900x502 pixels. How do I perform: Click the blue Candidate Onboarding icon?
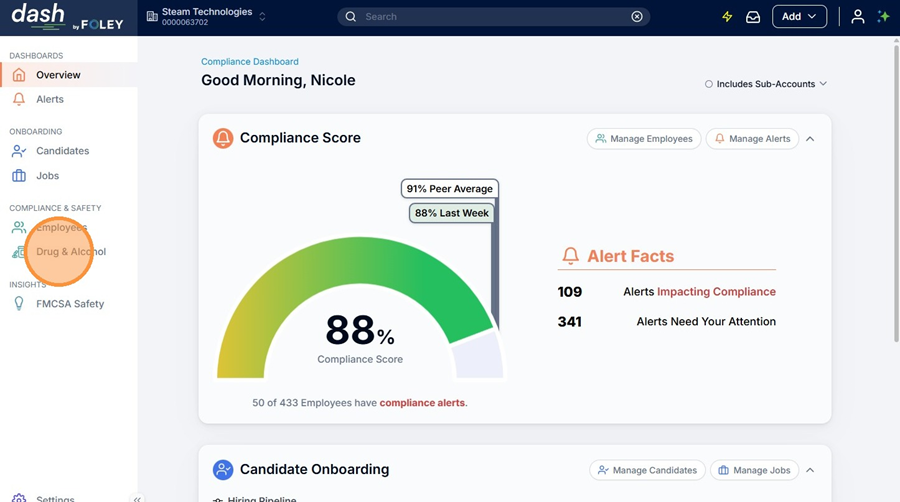click(x=223, y=470)
